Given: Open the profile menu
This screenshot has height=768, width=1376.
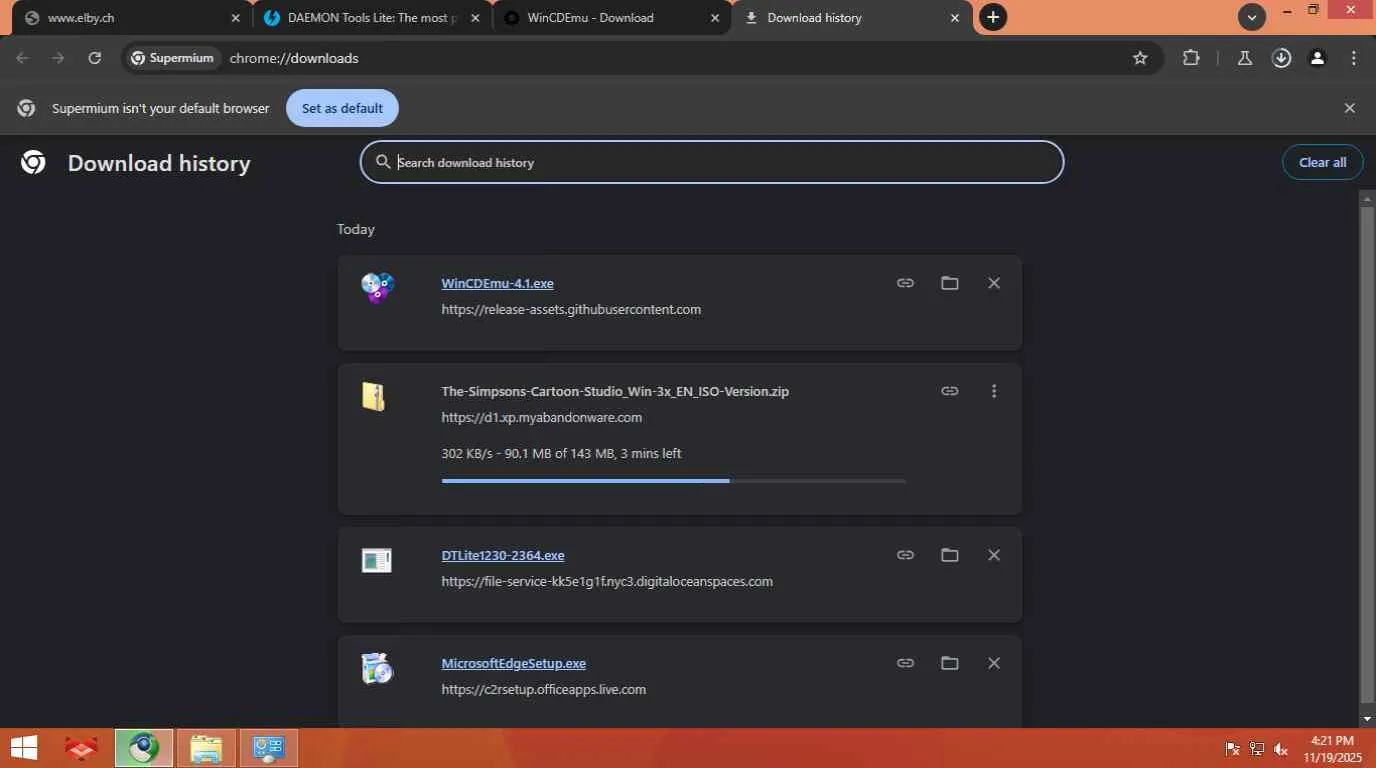Looking at the screenshot, I should point(1318,58).
